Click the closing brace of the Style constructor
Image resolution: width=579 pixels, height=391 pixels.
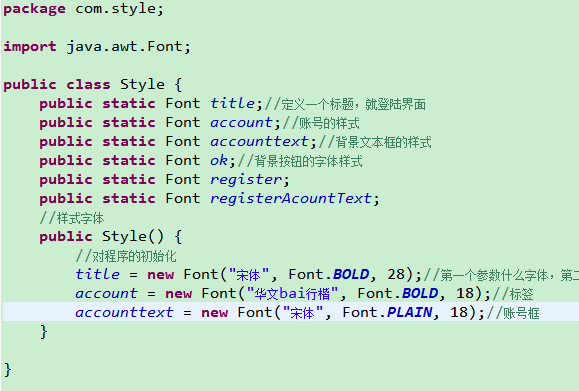pos(44,332)
